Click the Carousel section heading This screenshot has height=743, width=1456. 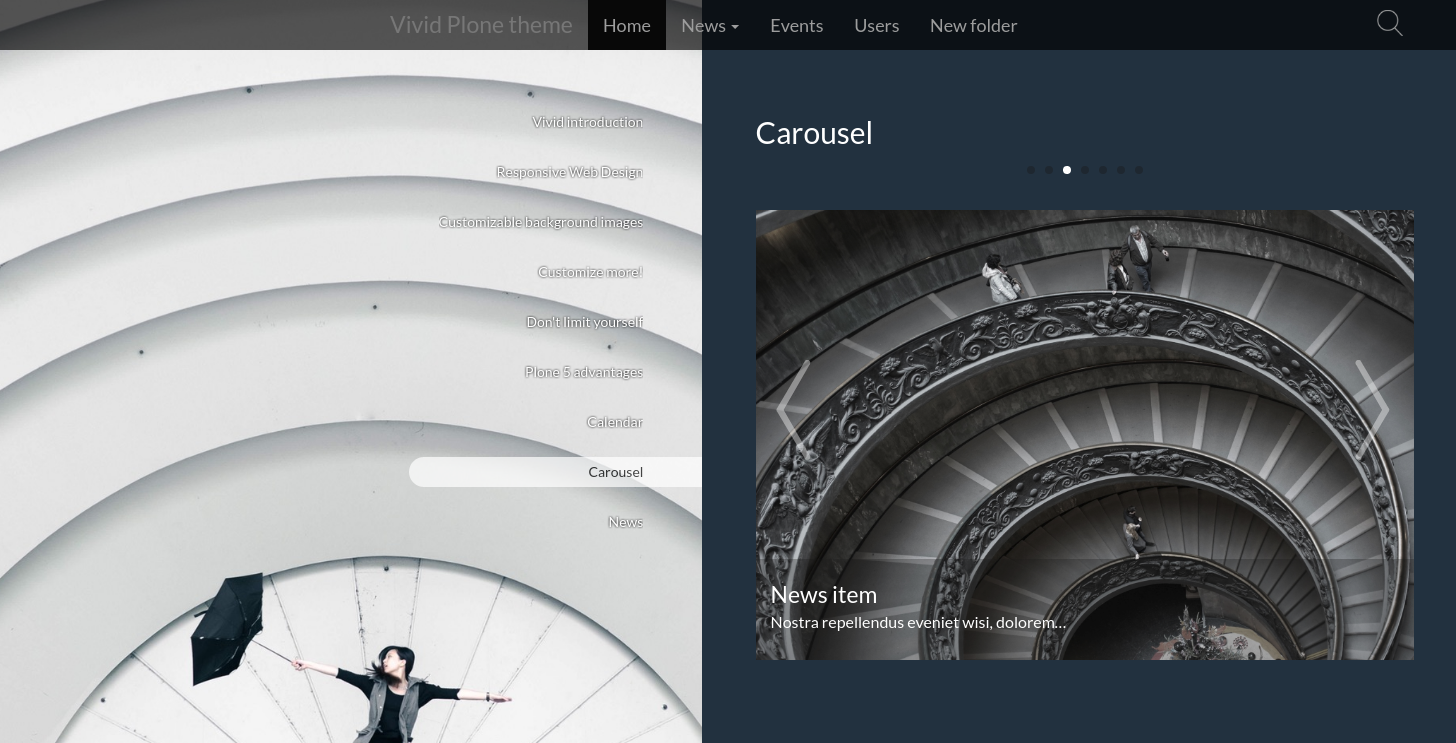pyautogui.click(x=814, y=133)
